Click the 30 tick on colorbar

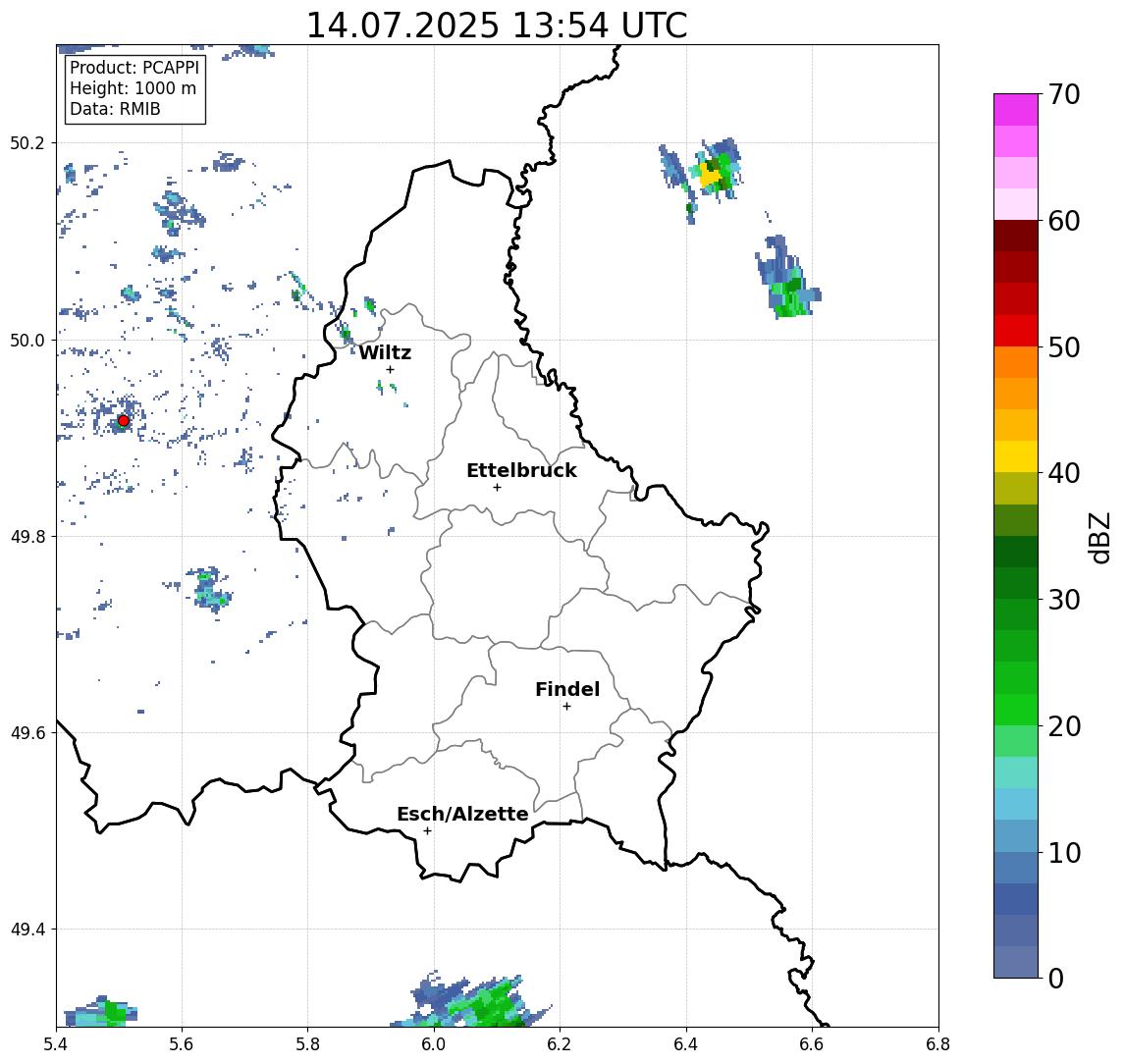coord(1063,600)
